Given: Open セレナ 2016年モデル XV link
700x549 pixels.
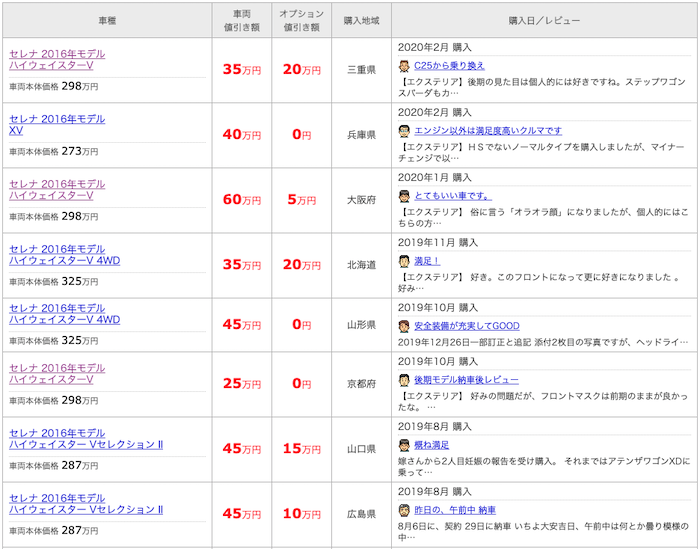Looking at the screenshot, I should pyautogui.click(x=57, y=125).
